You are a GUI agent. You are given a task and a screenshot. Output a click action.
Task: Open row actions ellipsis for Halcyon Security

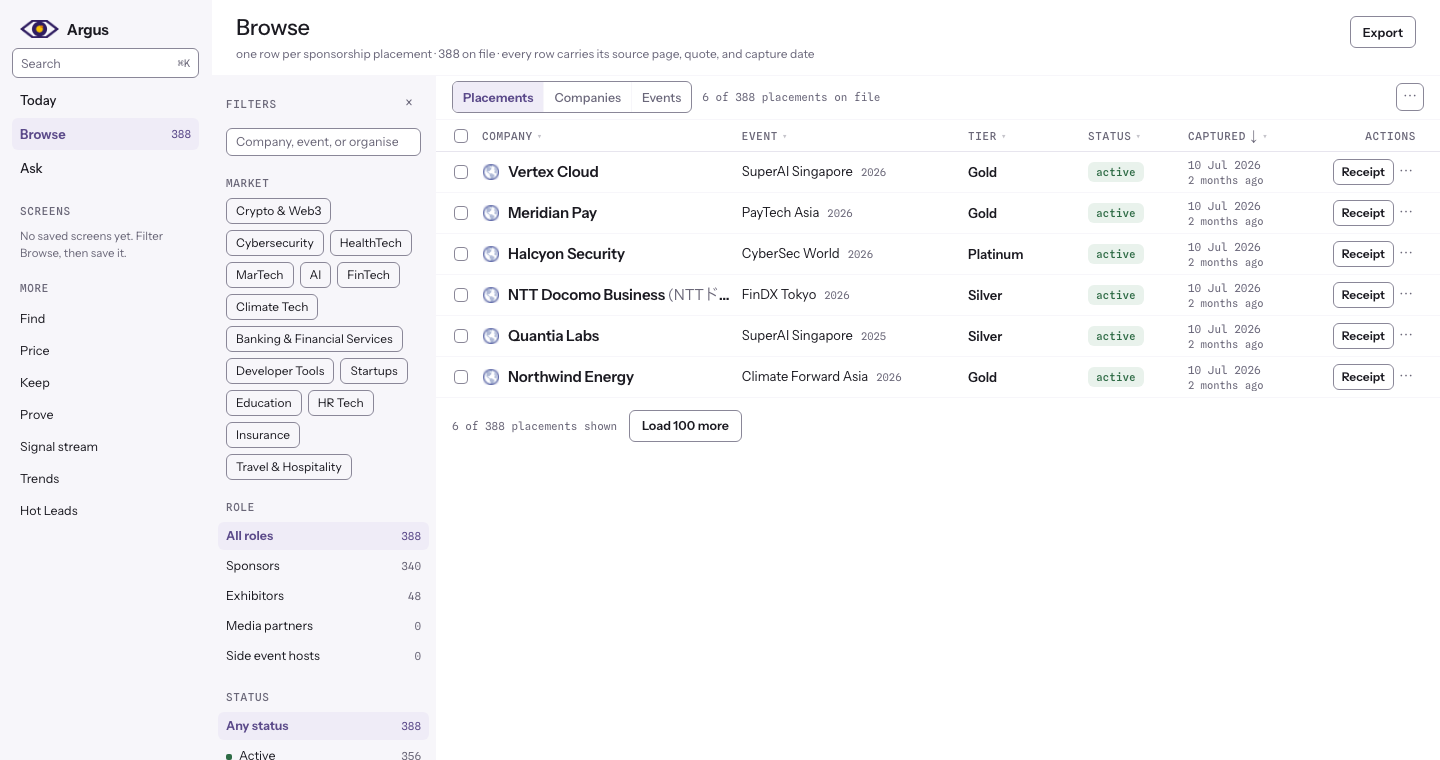[1406, 253]
